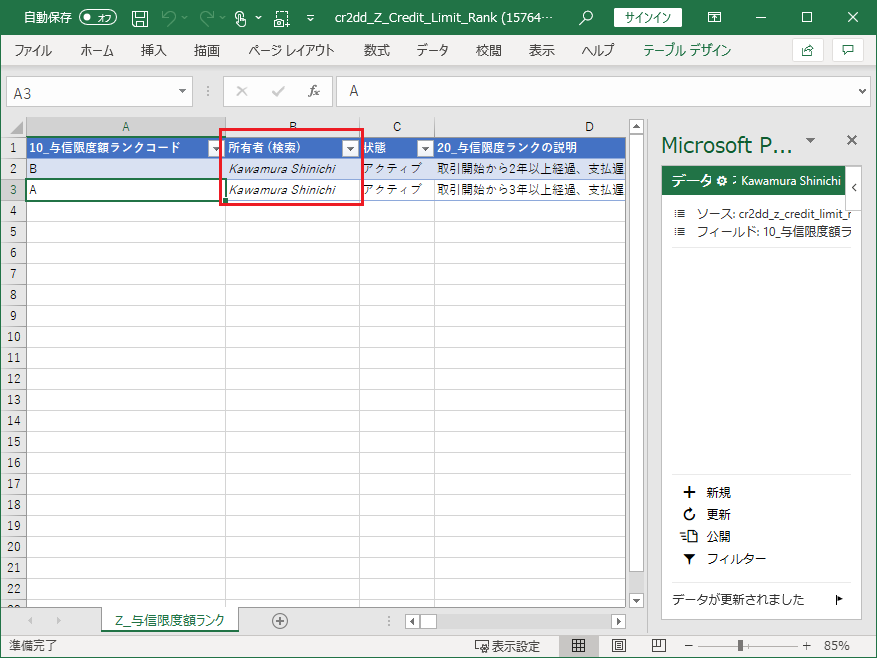Open the 表示 tab
Viewport: 877px width, 658px height.
point(542,50)
